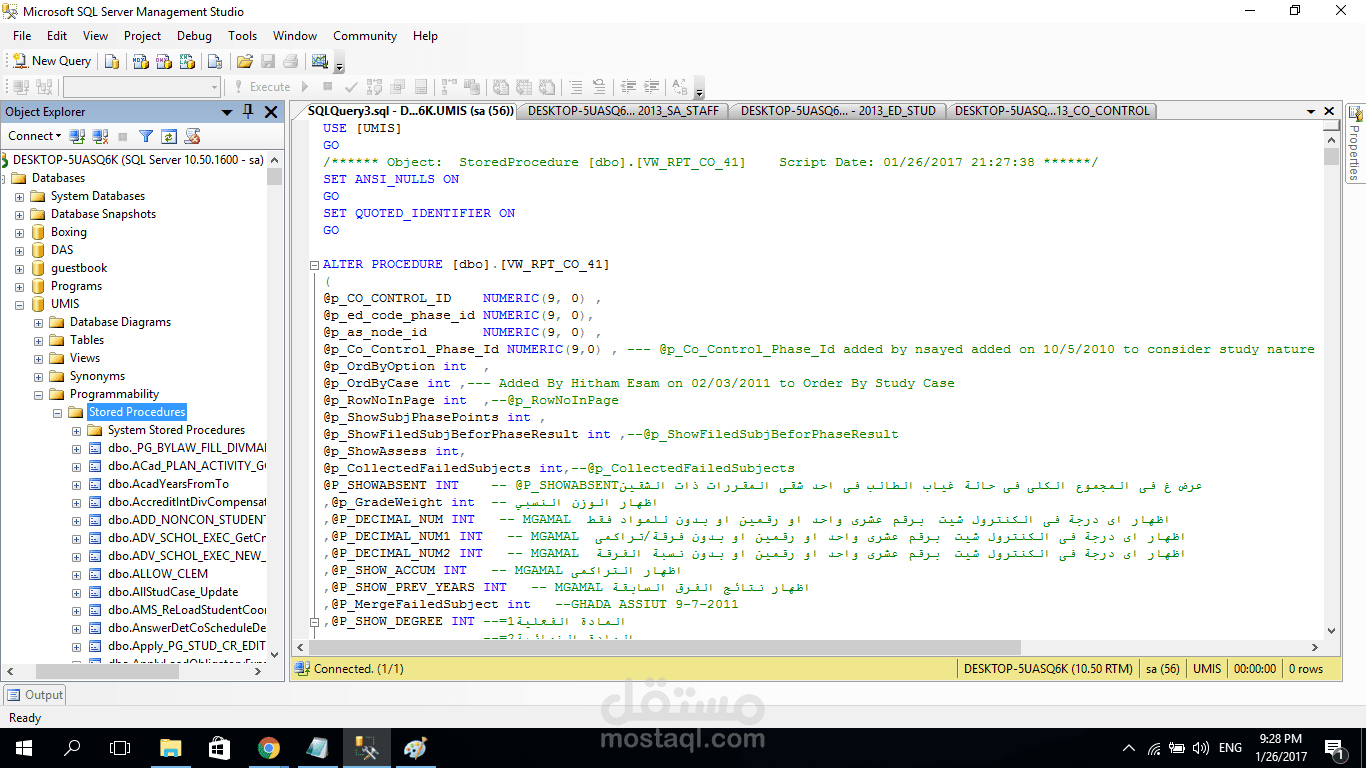Image resolution: width=1366 pixels, height=768 pixels.
Task: Click the Connect Object Explorer icon
Action: [x=78, y=136]
